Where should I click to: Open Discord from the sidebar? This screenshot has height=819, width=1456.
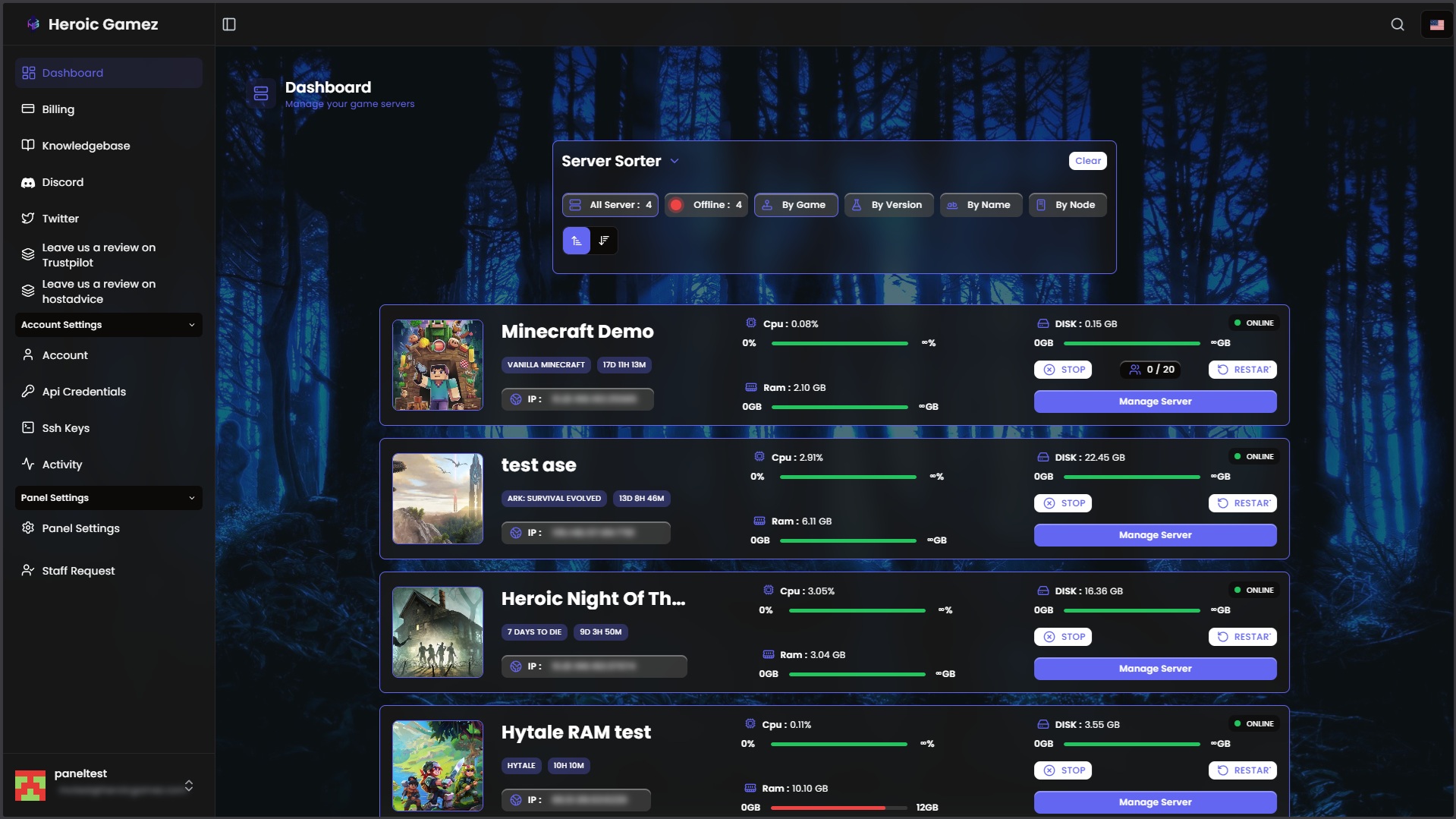point(63,182)
